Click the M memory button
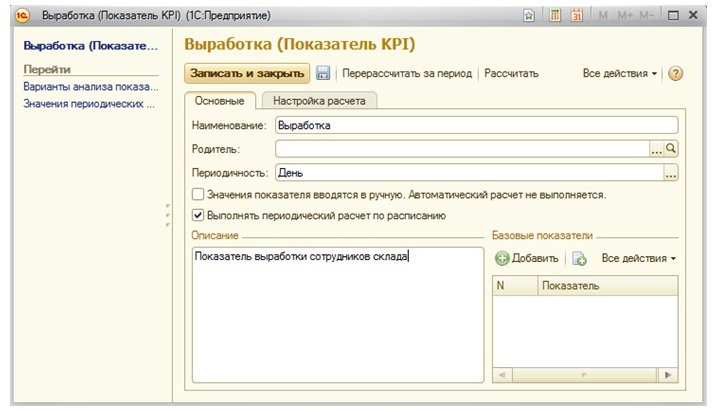Screen dimensions: 720x413 pos(603,16)
